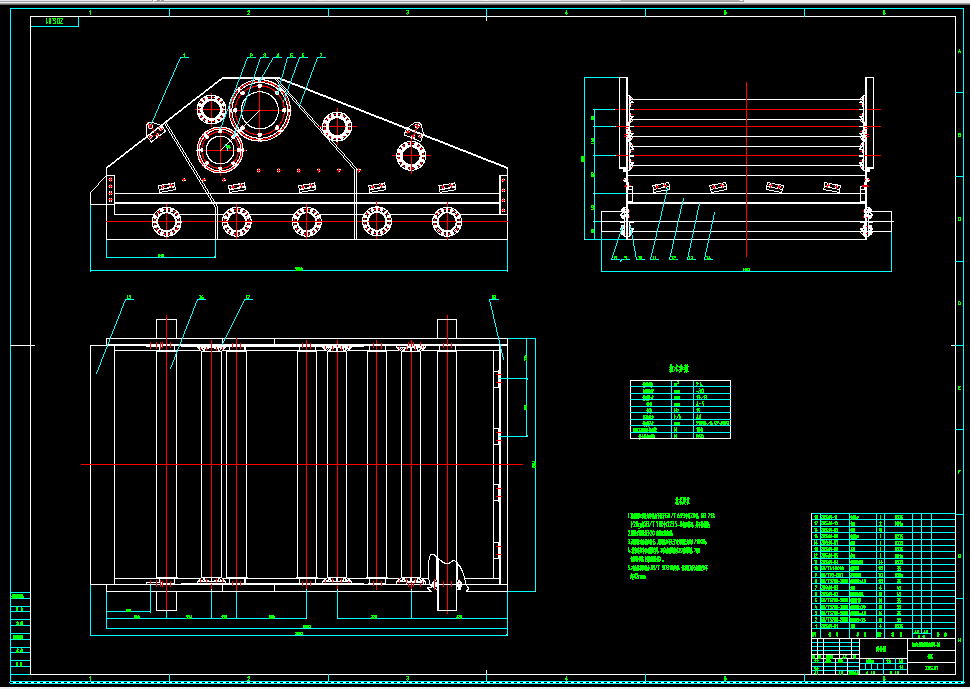Screen dimensions: 970x689
Task: Click zone number 2 on top border
Action: point(249,12)
